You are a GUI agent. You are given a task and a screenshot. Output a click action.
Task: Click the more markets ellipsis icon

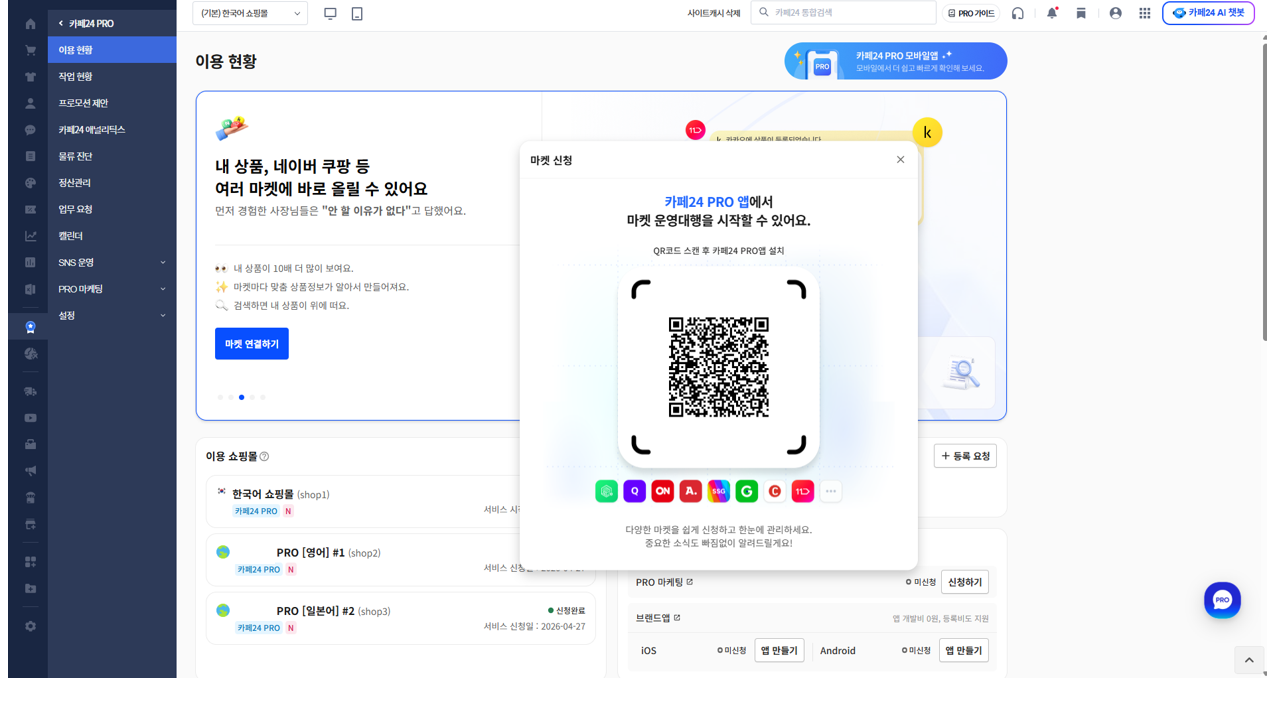tap(830, 491)
